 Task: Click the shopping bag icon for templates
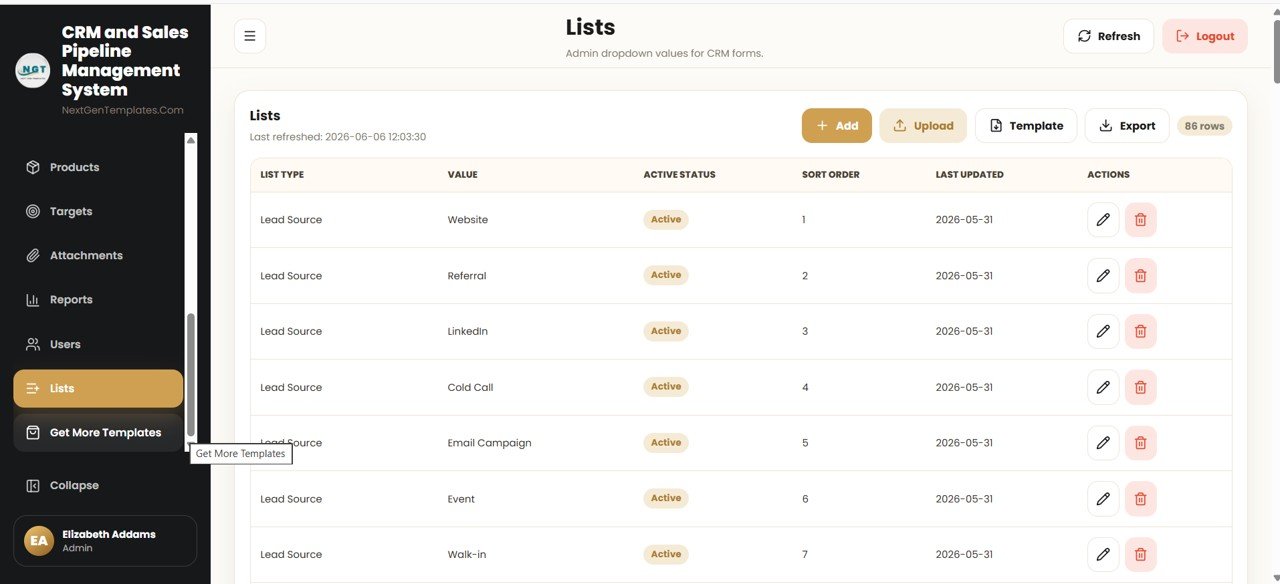pyautogui.click(x=33, y=432)
